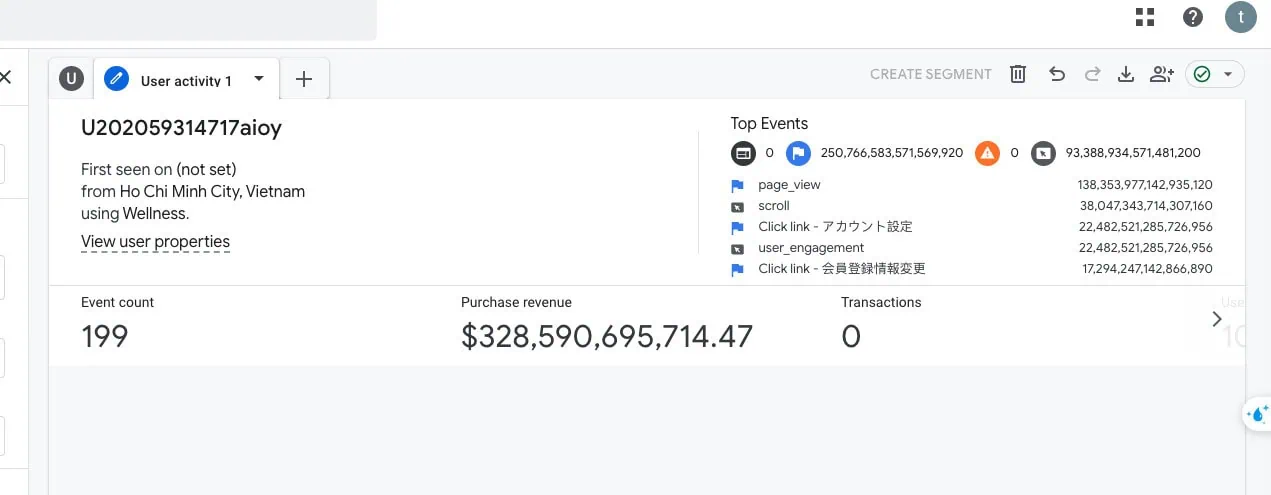Click the account avatar "t"
This screenshot has width=1271, height=495.
pyautogui.click(x=1240, y=17)
